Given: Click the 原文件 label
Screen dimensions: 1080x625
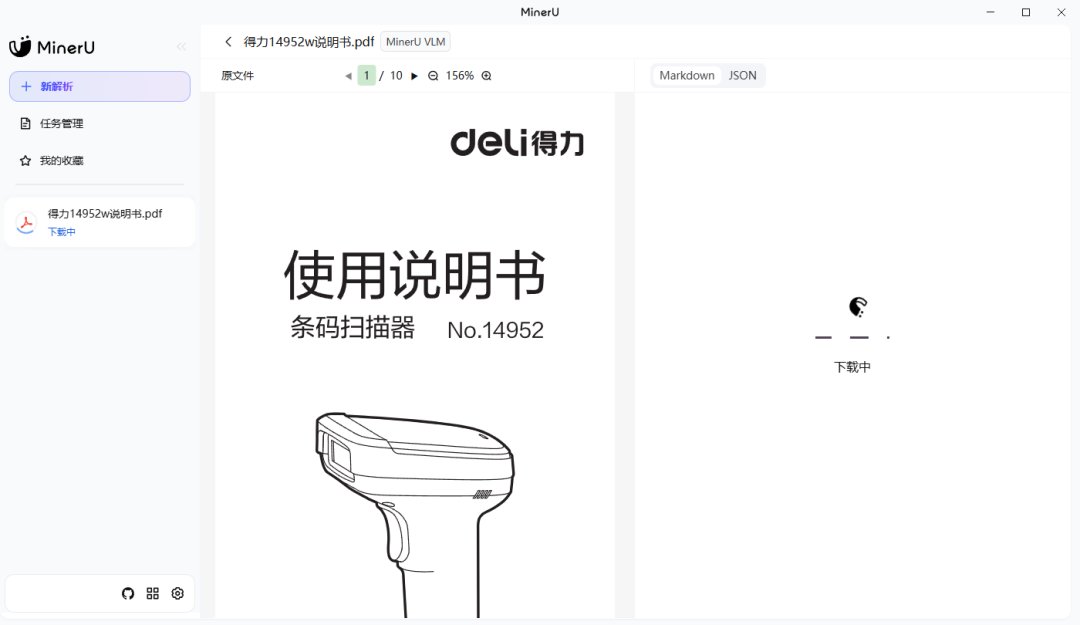Looking at the screenshot, I should tap(238, 76).
